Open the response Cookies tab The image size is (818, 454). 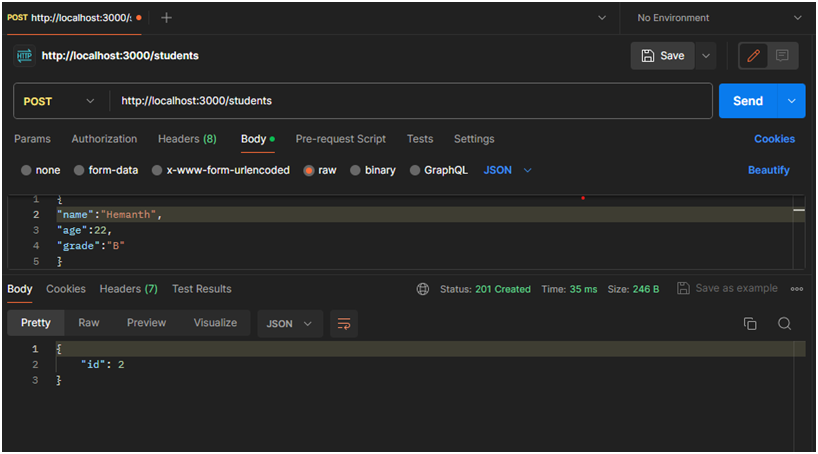point(66,289)
